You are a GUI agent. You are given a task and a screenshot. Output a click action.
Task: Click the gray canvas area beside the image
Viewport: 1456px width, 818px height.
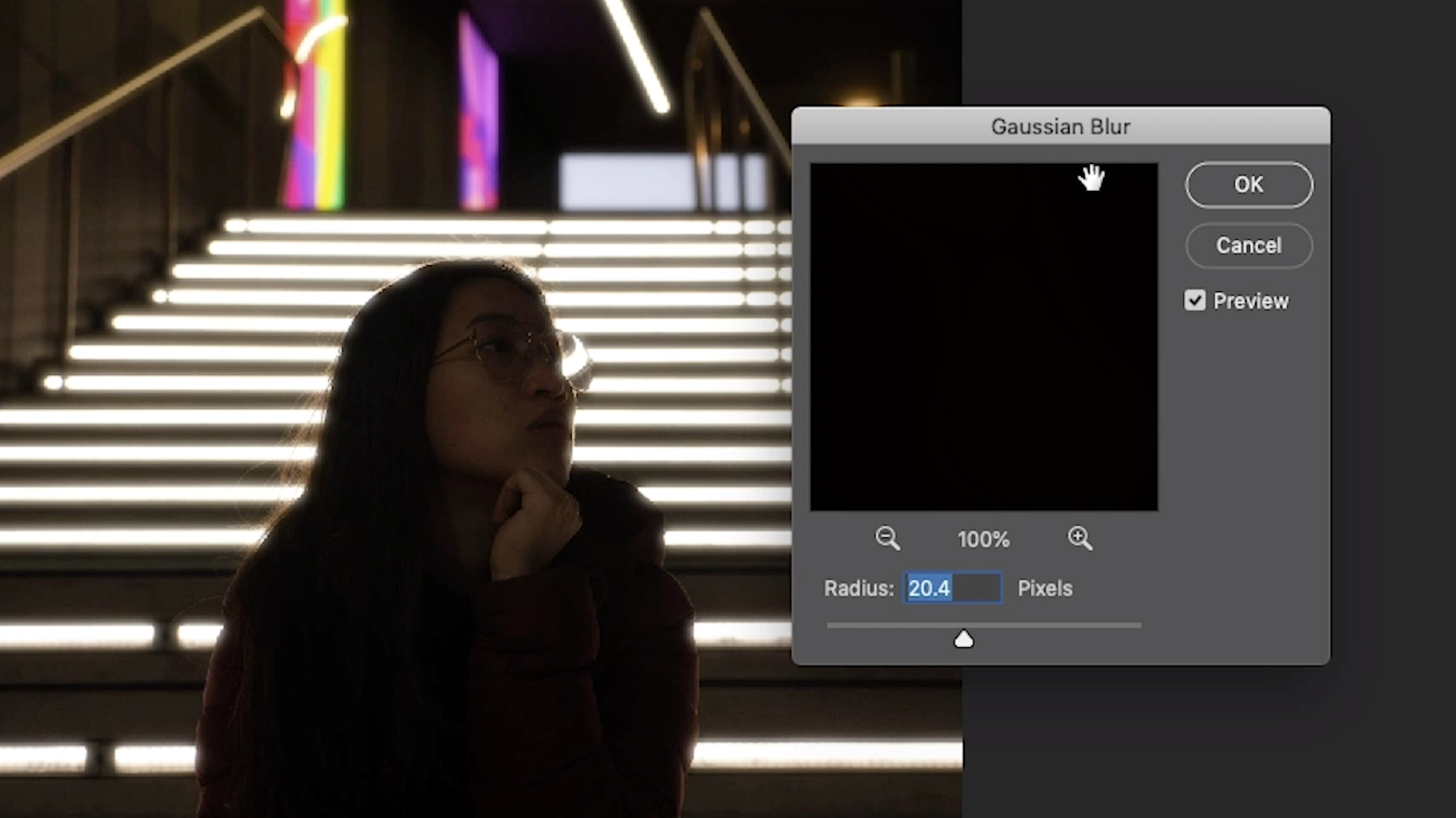[x=1157, y=762]
